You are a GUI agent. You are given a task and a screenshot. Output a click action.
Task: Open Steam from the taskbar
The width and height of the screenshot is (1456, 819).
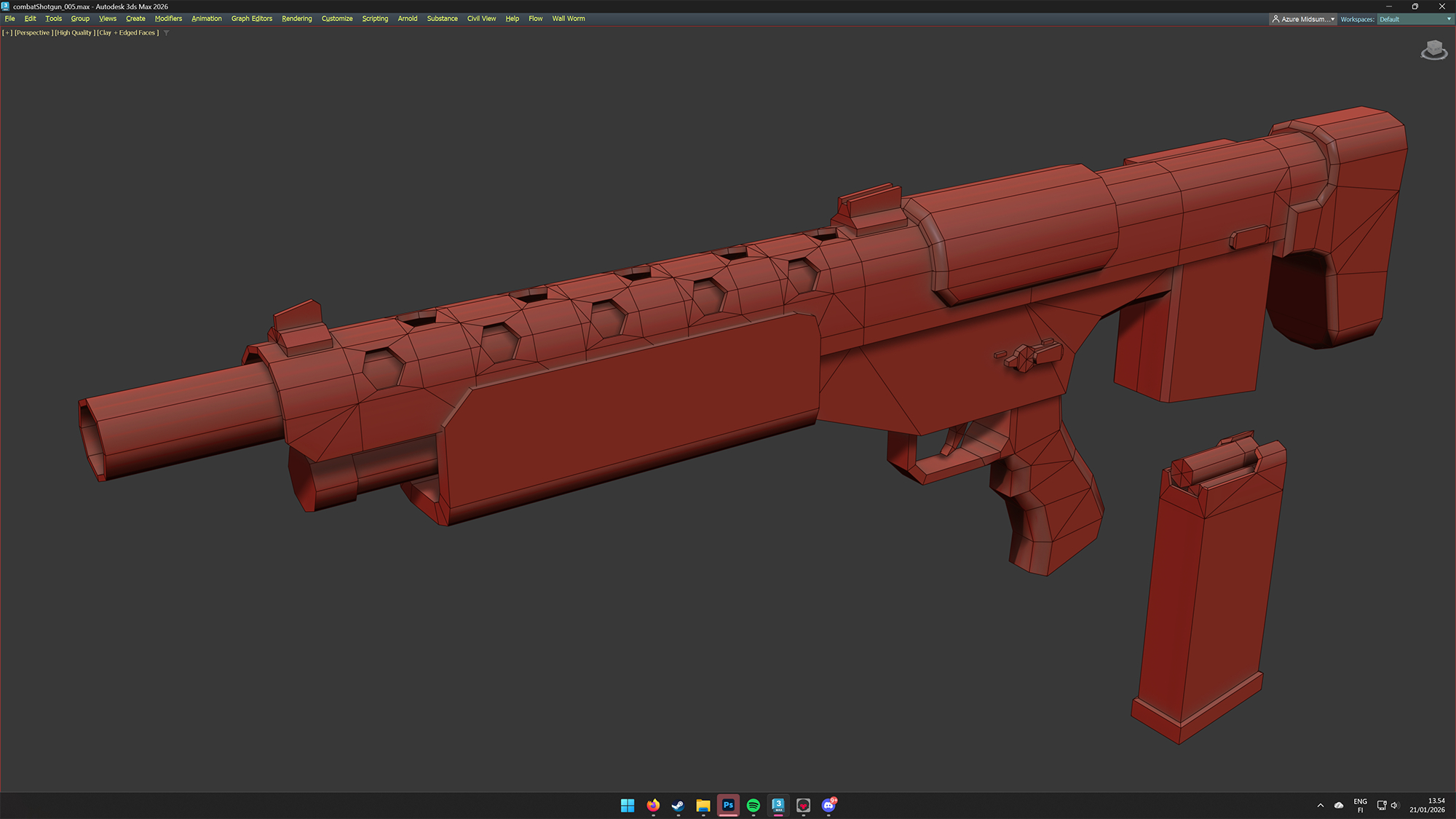pos(678,804)
